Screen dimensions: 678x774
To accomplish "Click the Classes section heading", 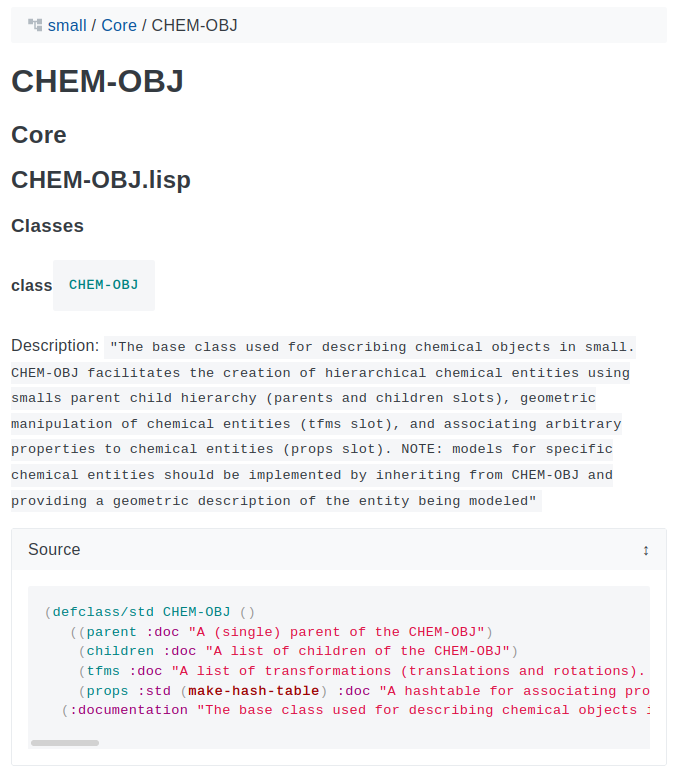I will coord(47,226).
